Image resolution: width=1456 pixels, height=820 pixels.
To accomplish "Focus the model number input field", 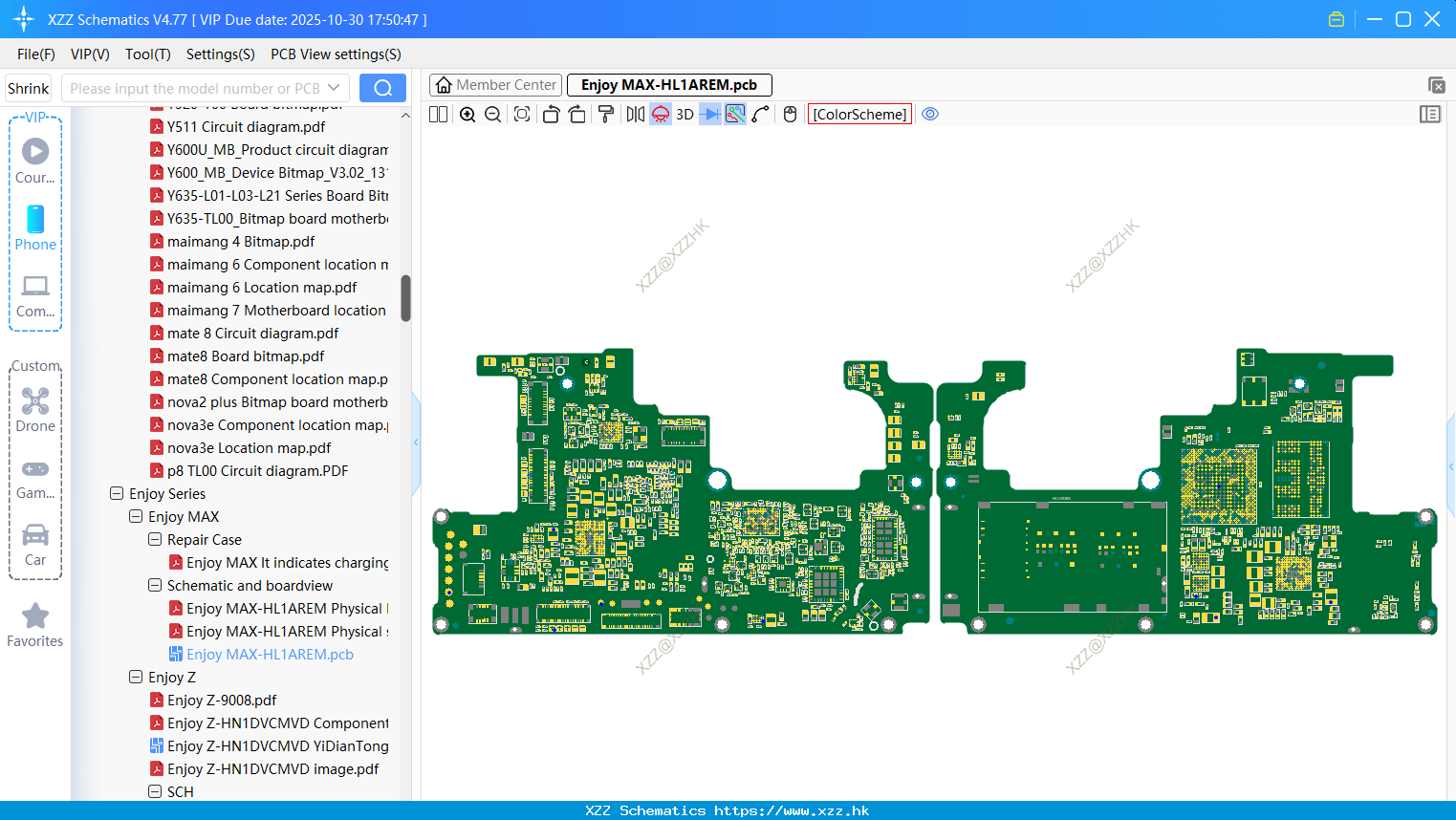I will coord(194,88).
